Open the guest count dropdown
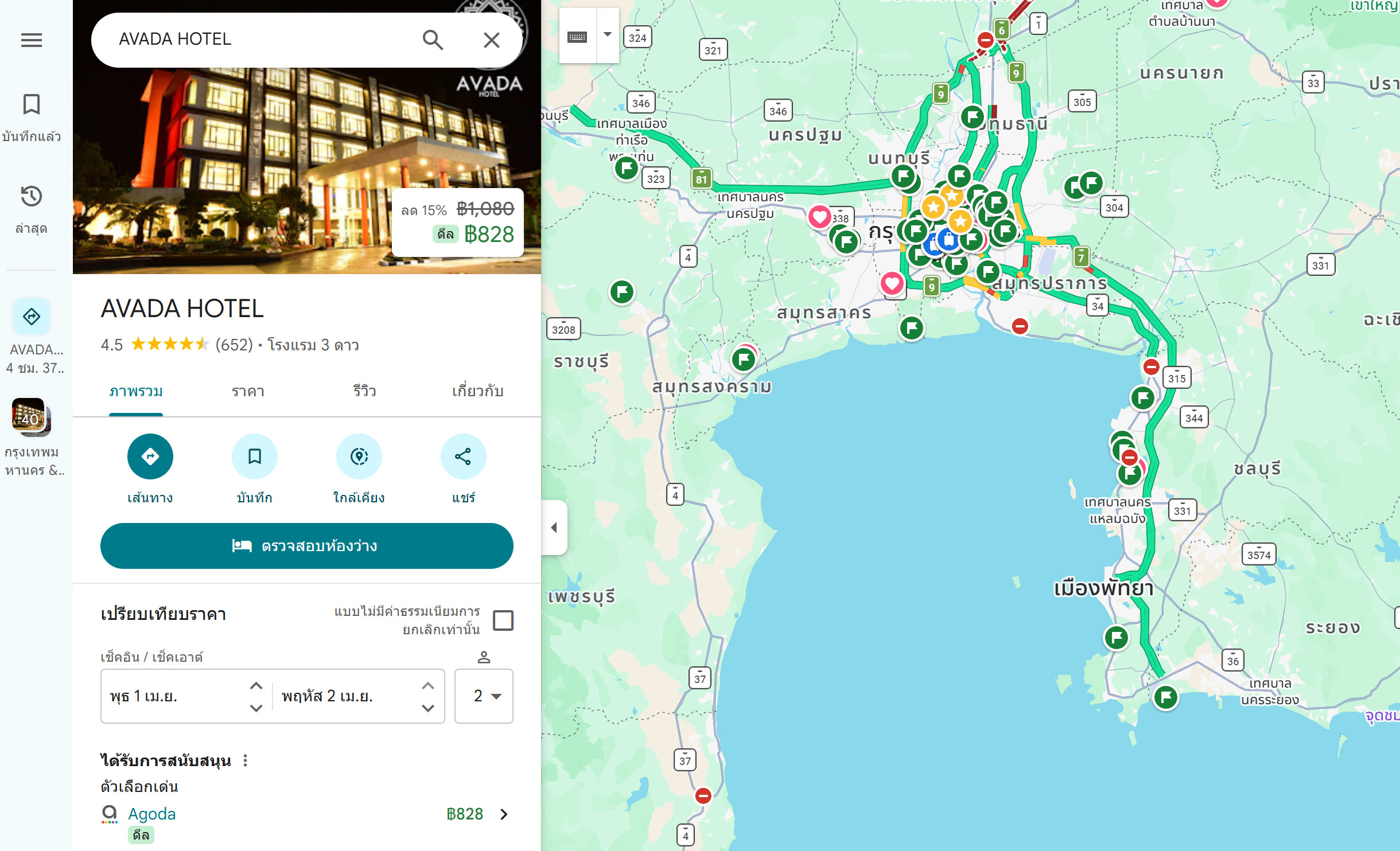Image resolution: width=1400 pixels, height=851 pixels. (484, 696)
